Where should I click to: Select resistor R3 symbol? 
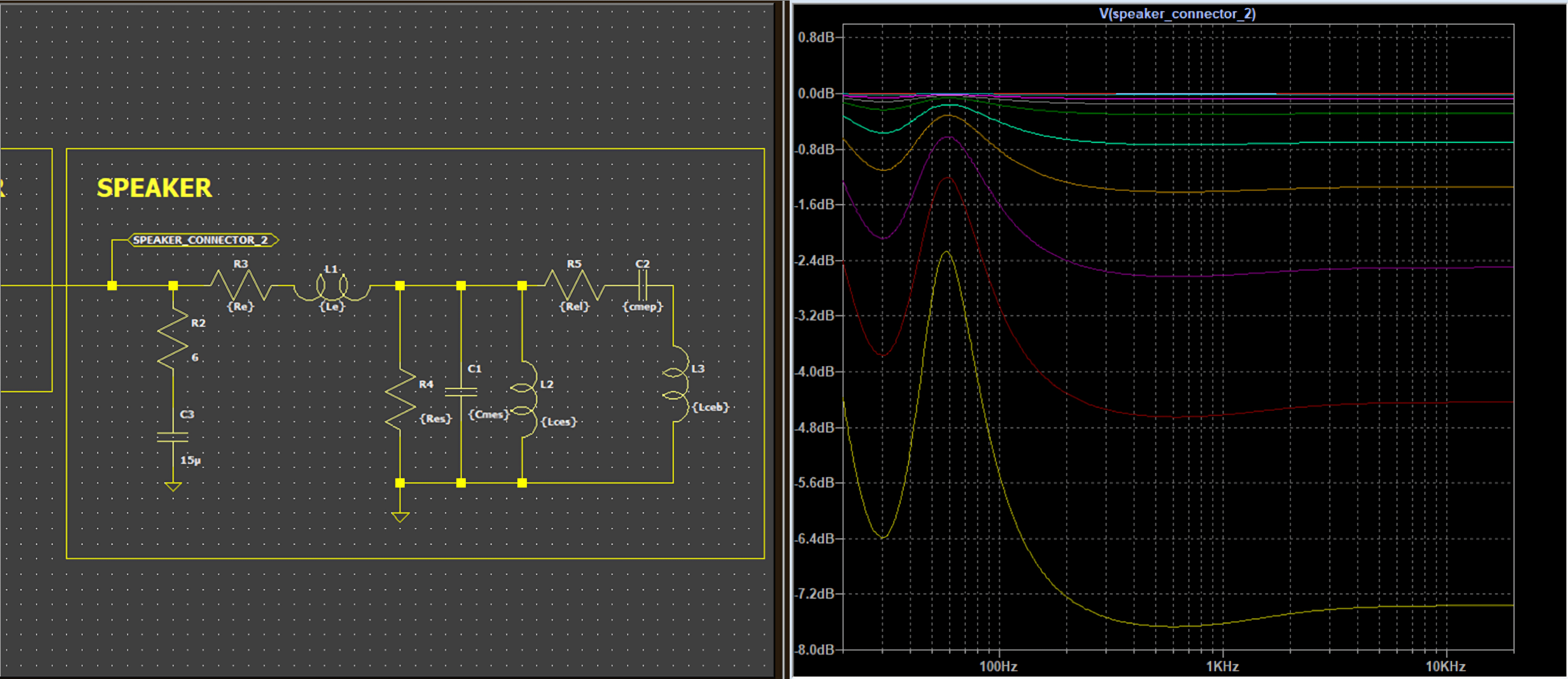(x=241, y=285)
